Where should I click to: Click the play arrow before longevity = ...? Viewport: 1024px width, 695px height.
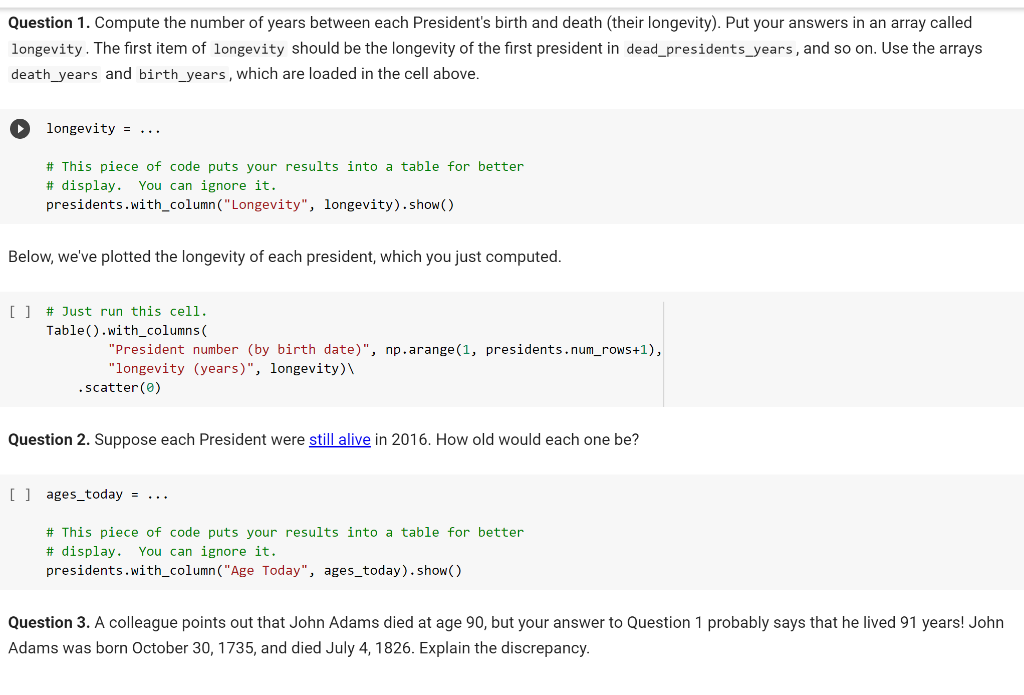(18, 127)
